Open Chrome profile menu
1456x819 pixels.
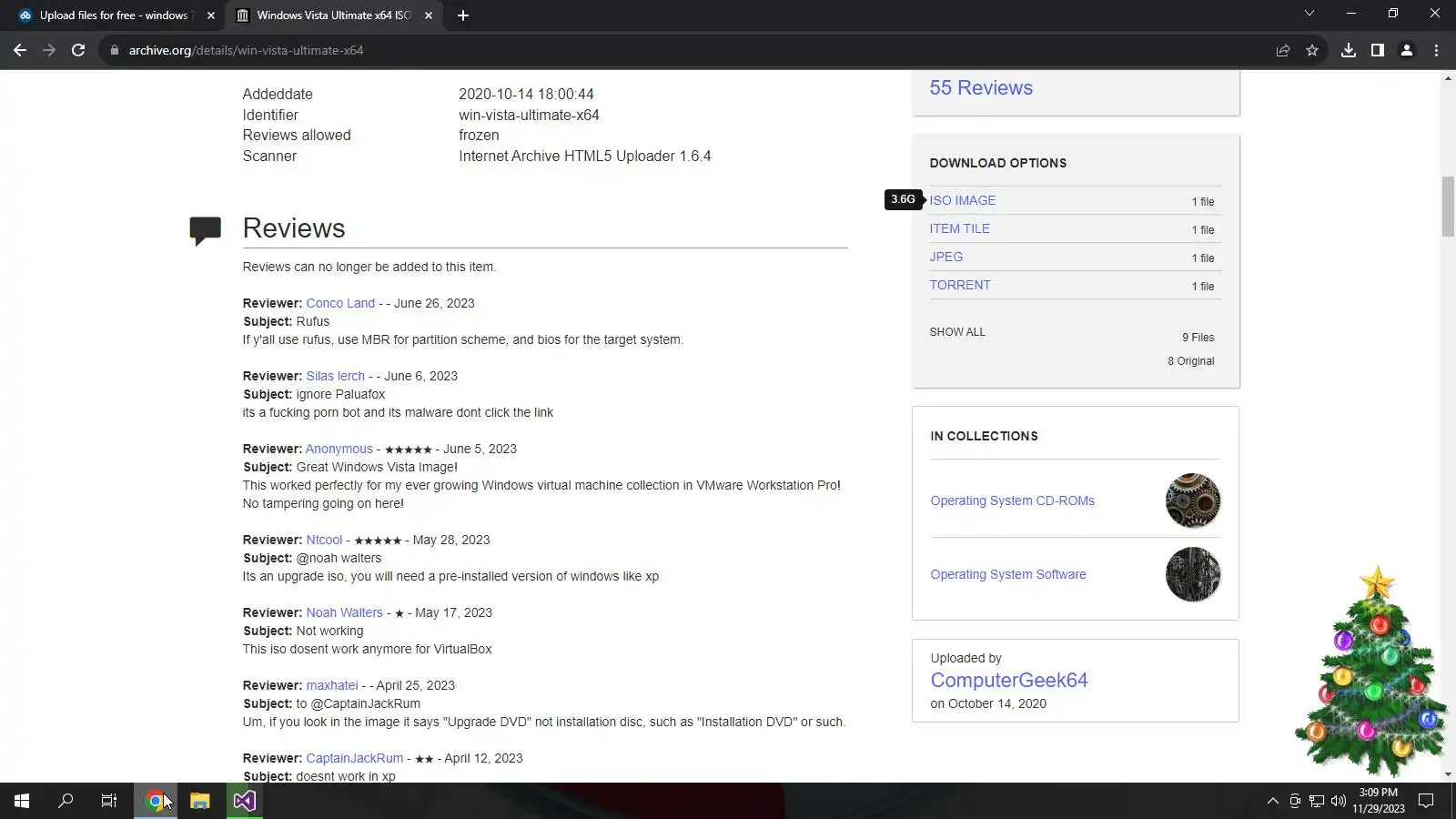1407,50
